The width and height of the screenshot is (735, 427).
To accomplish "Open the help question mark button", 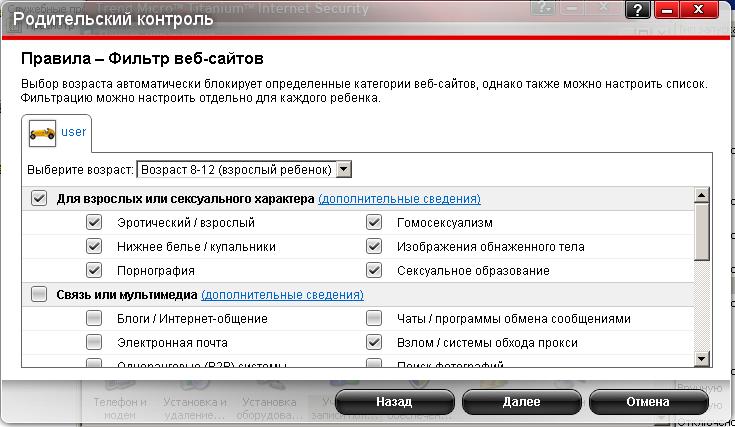I will pyautogui.click(x=638, y=9).
